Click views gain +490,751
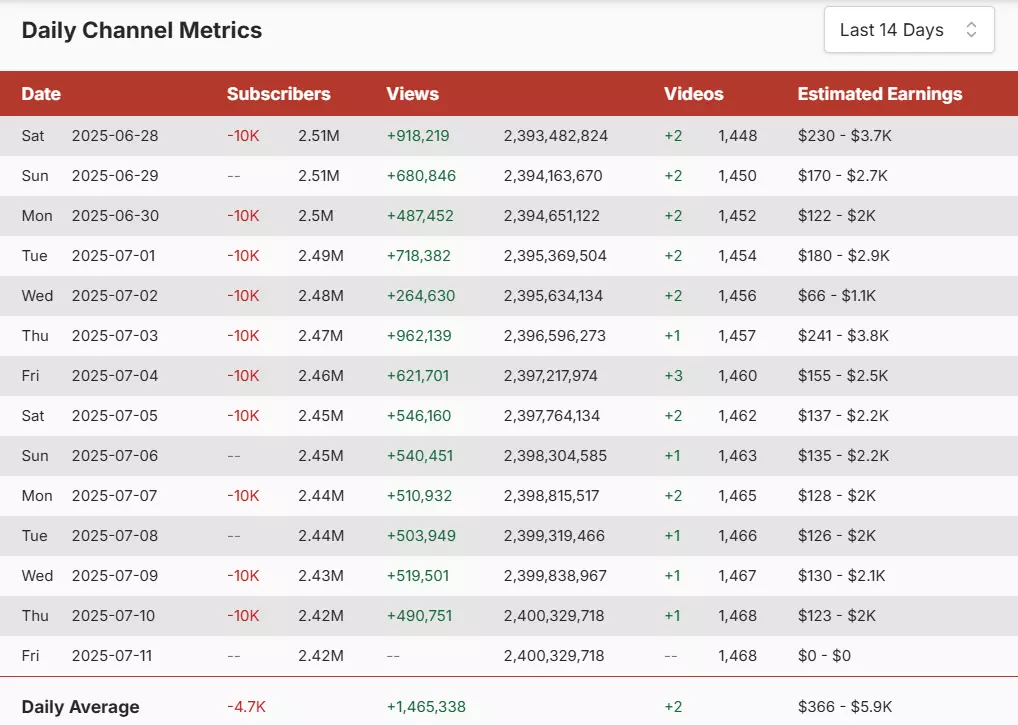 pos(419,616)
